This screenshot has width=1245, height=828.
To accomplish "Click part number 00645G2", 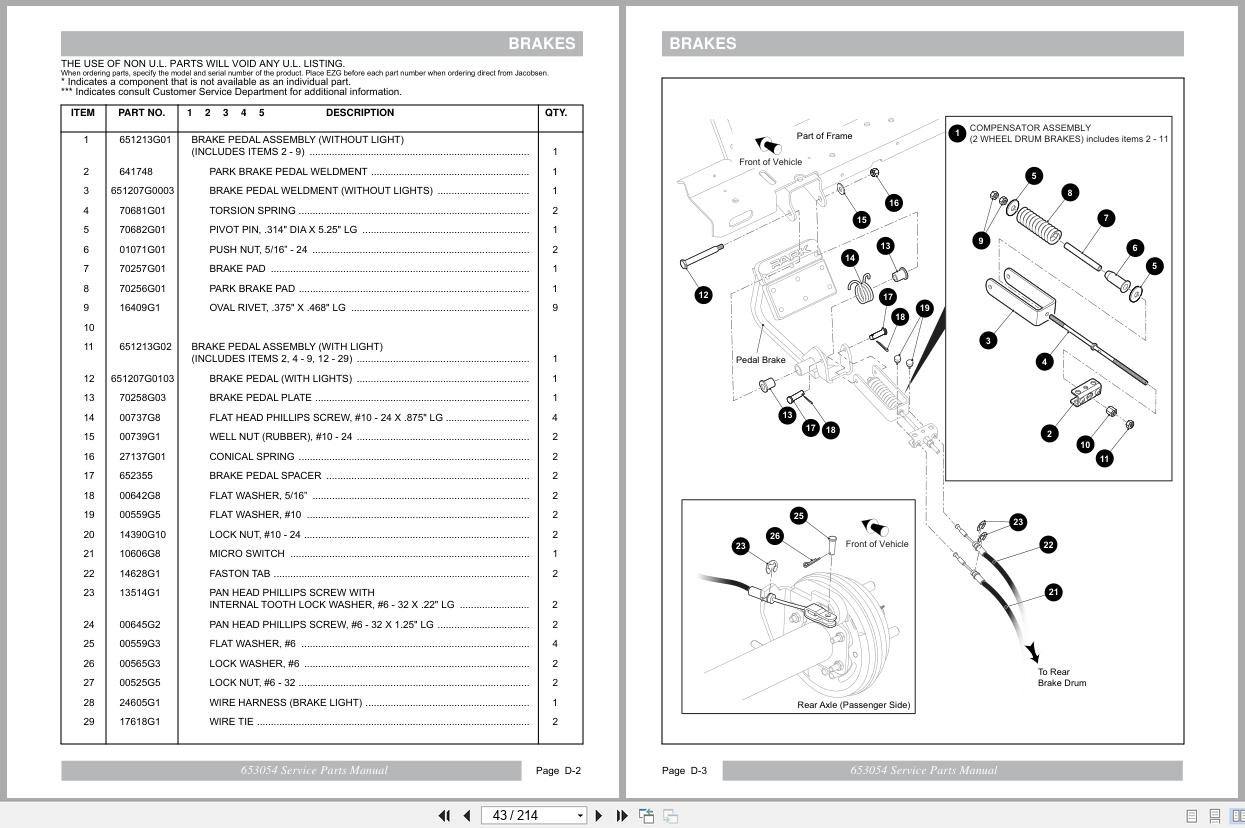I will click(x=139, y=625).
